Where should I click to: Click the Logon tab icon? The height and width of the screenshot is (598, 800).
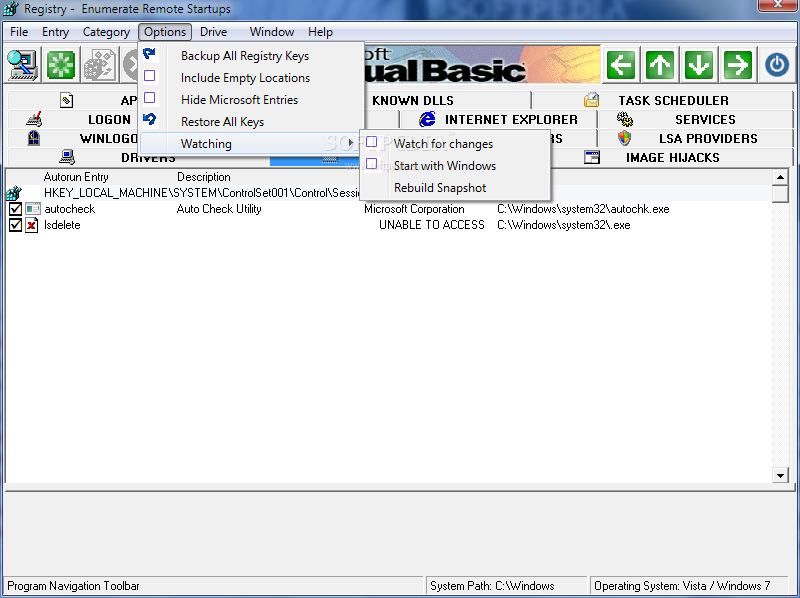[34, 119]
